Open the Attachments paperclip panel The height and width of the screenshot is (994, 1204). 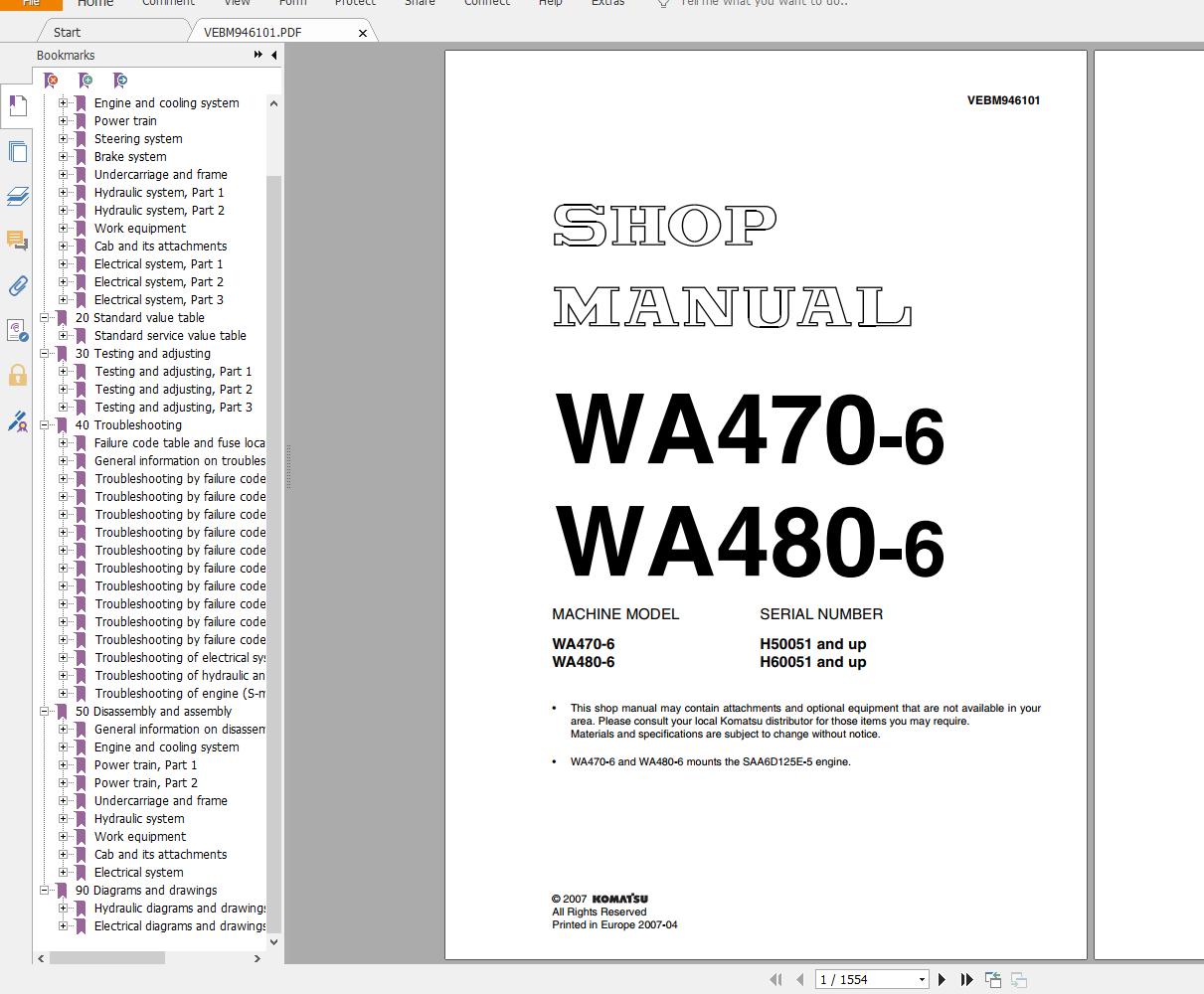pos(17,286)
